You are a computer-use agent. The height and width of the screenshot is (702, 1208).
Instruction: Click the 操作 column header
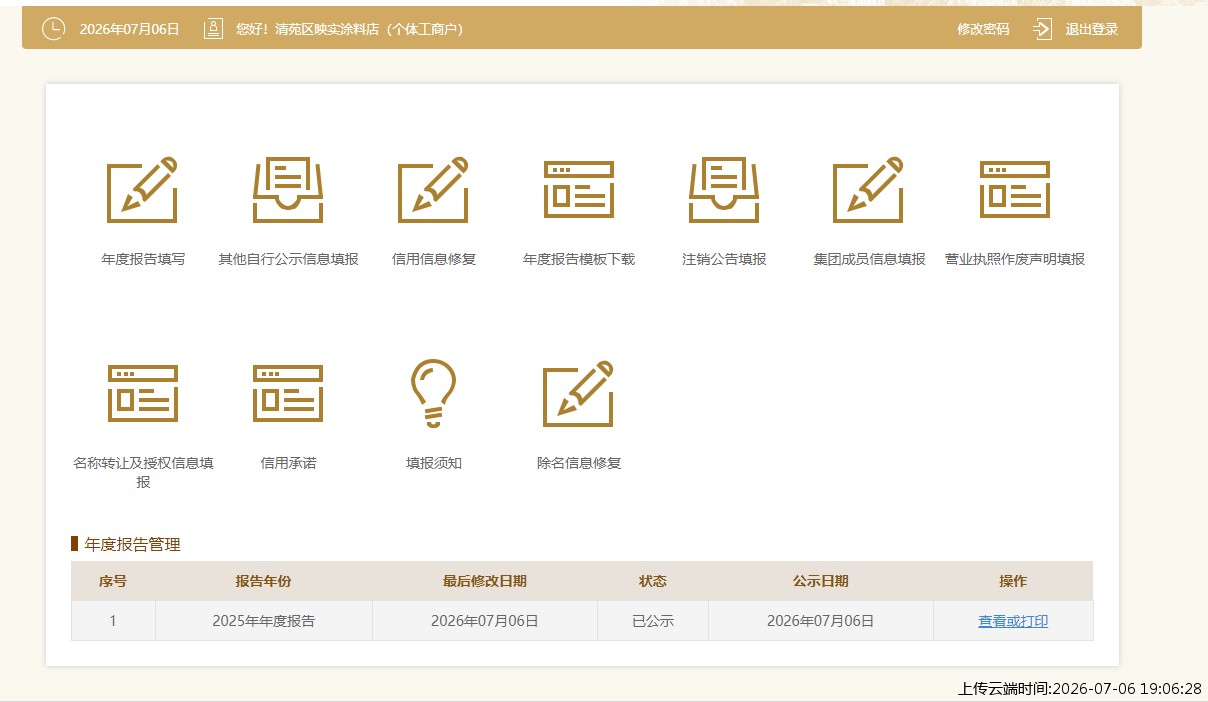1013,581
